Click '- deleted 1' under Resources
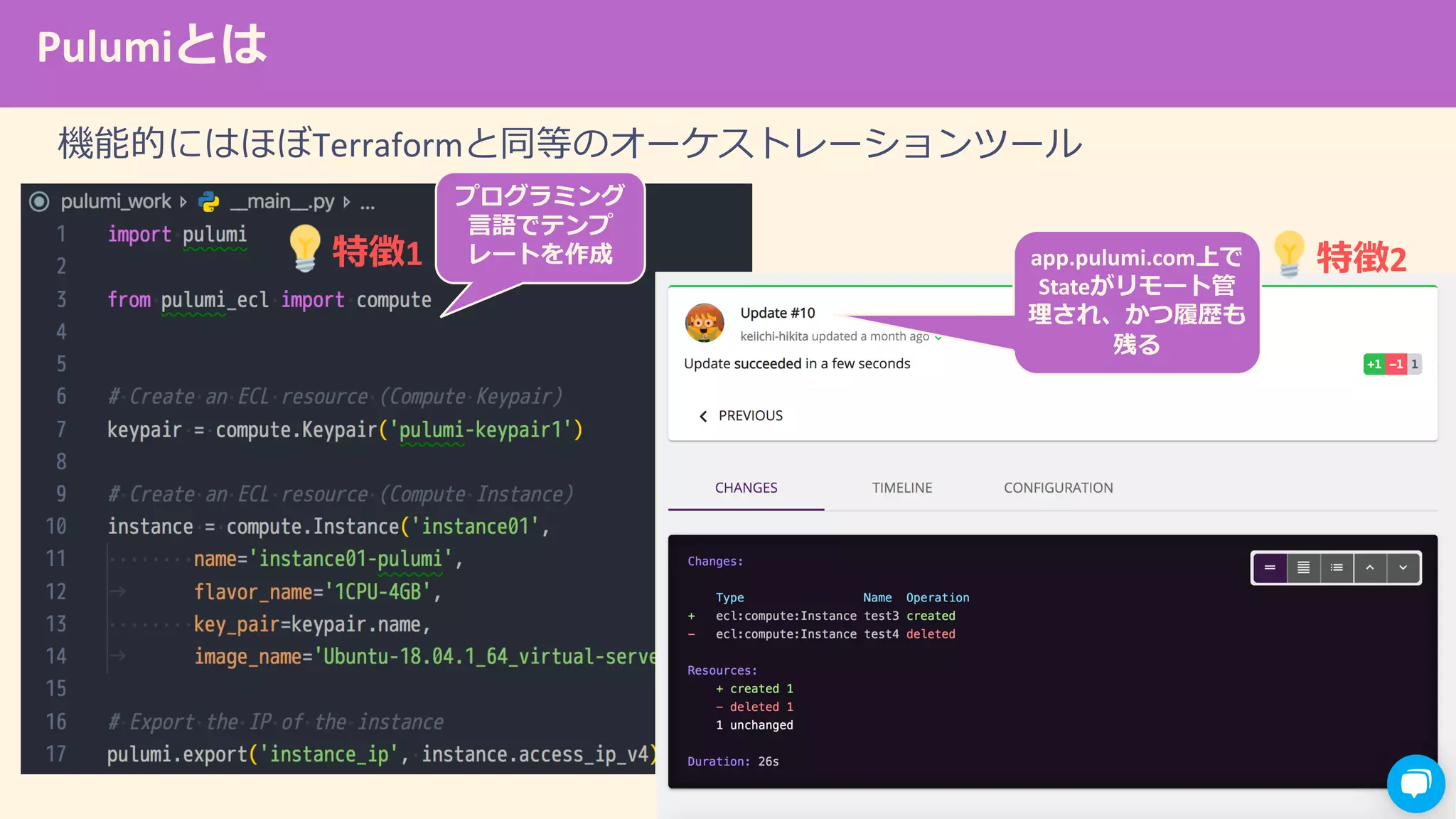The width and height of the screenshot is (1456, 819). pyautogui.click(x=754, y=707)
